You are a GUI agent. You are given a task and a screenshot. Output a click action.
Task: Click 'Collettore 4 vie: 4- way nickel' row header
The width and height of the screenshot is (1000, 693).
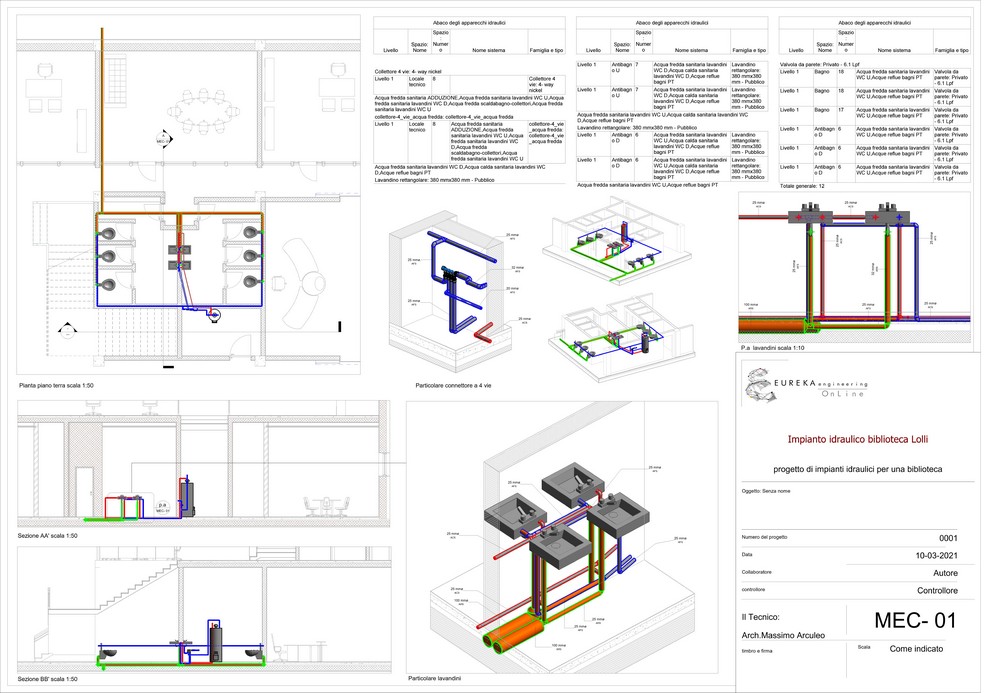click(408, 71)
